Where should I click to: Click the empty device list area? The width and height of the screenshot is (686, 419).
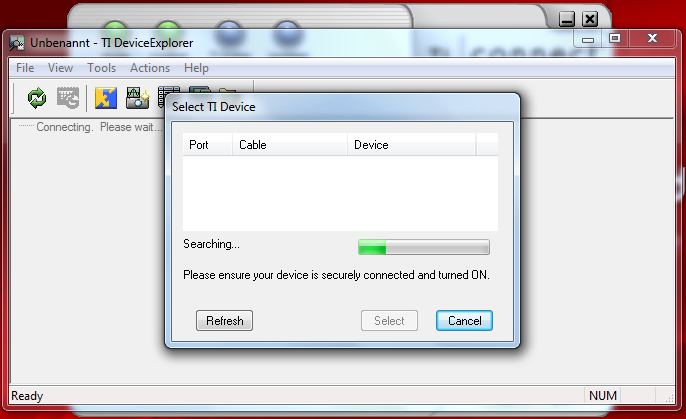340,193
